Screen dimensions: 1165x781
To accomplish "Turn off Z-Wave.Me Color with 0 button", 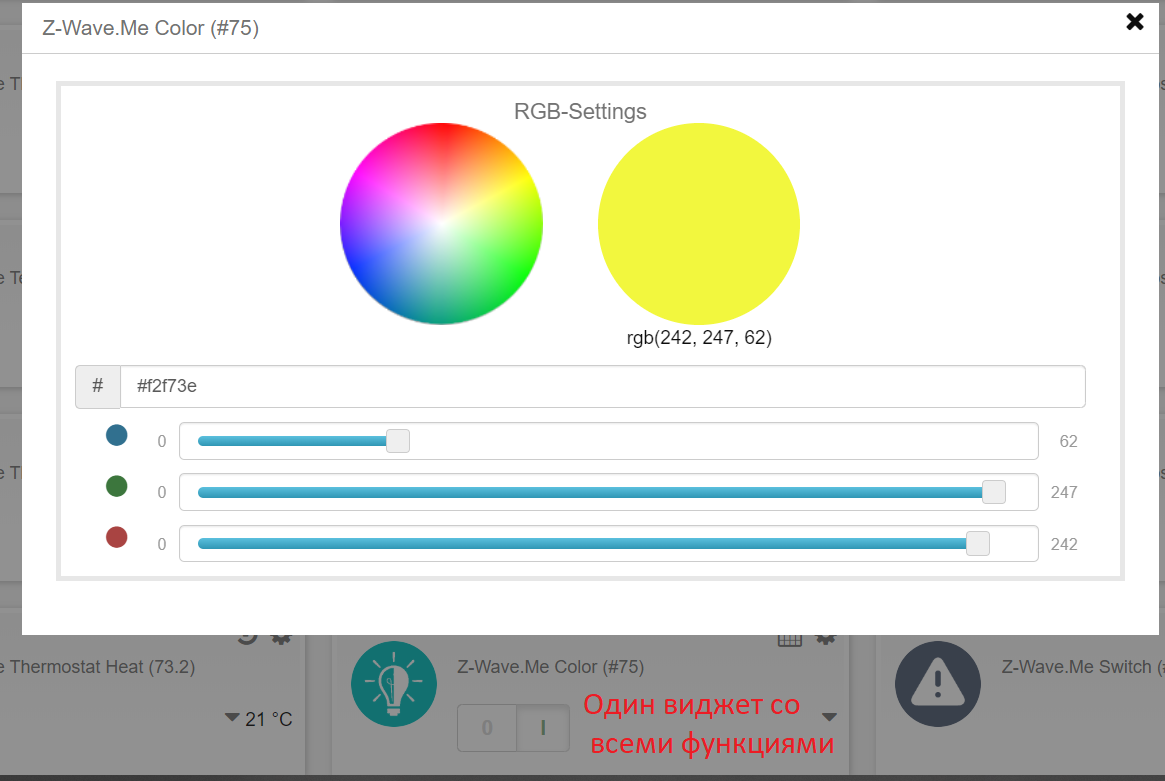I will 487,727.
